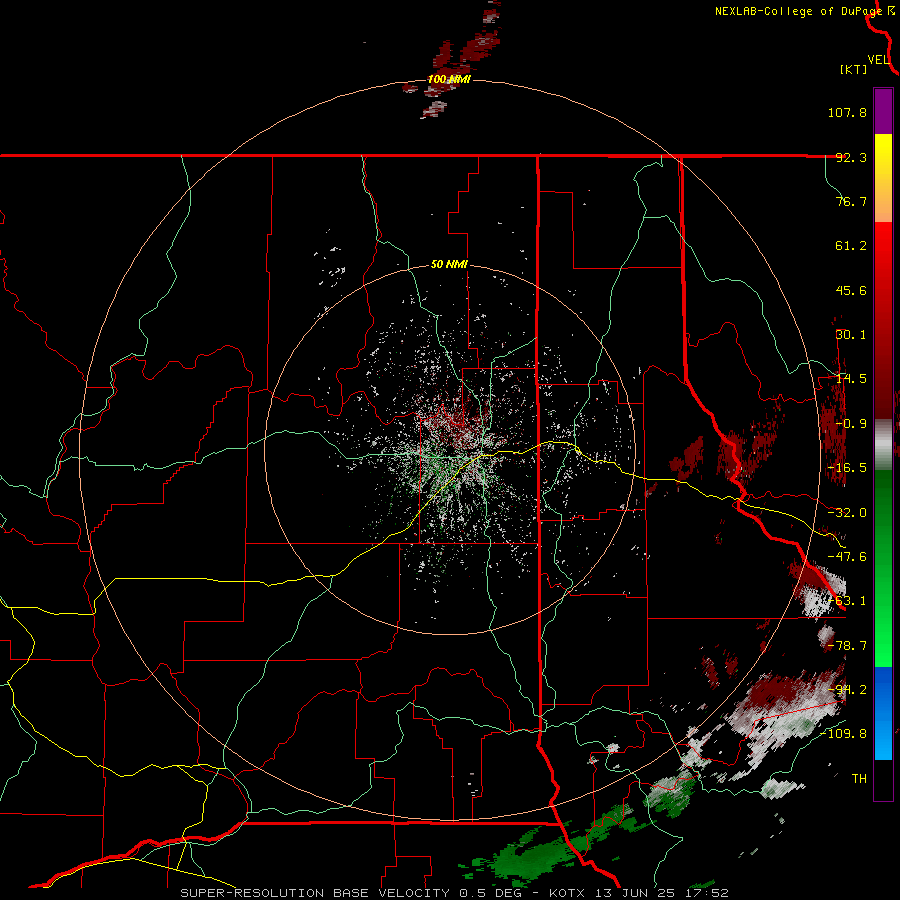The image size is (900, 900).
Task: Click the SUPER-RESOLUTION BASE VELOCITY caption
Action: coord(315,893)
